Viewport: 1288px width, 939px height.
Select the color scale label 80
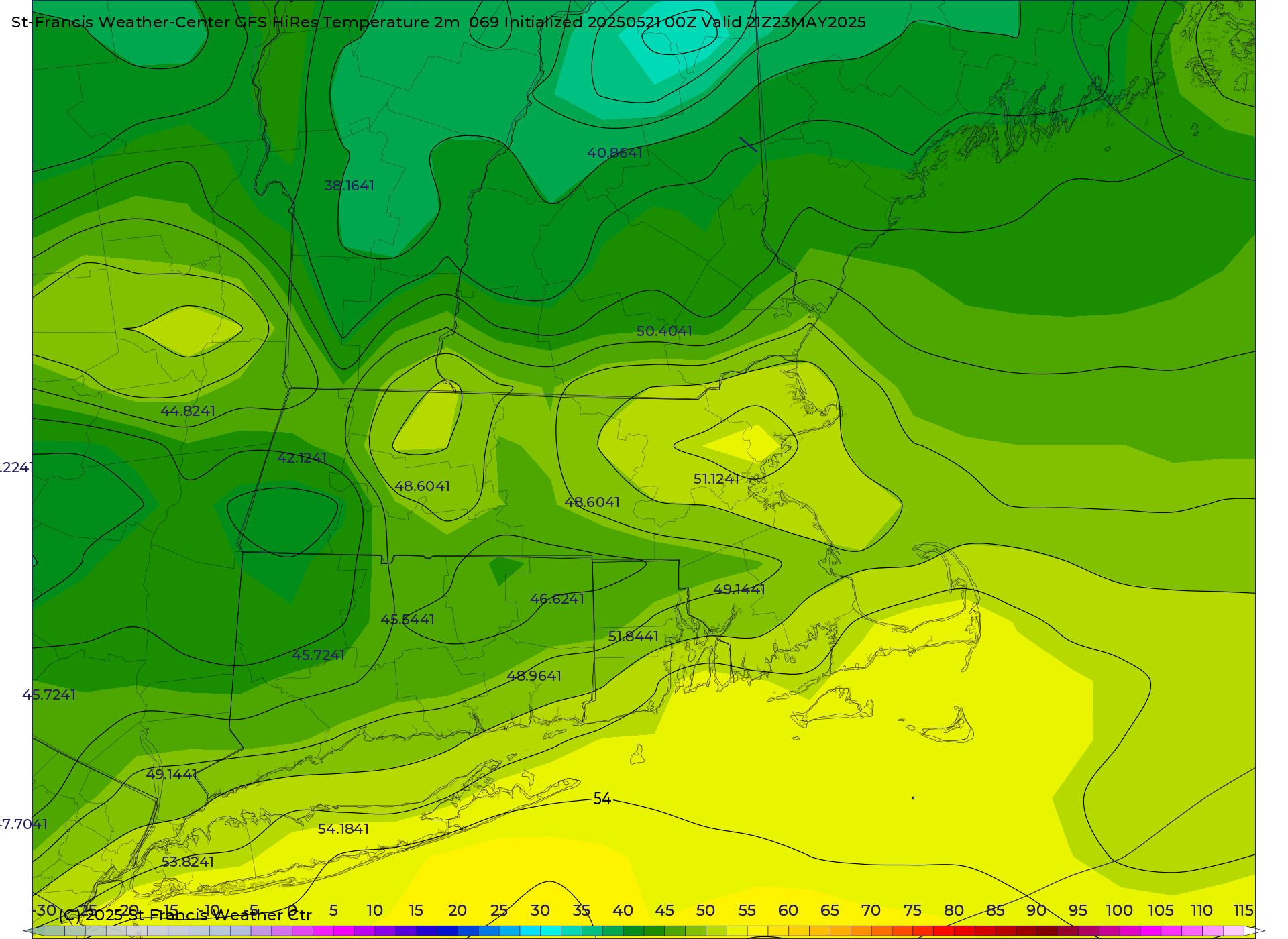click(x=954, y=910)
